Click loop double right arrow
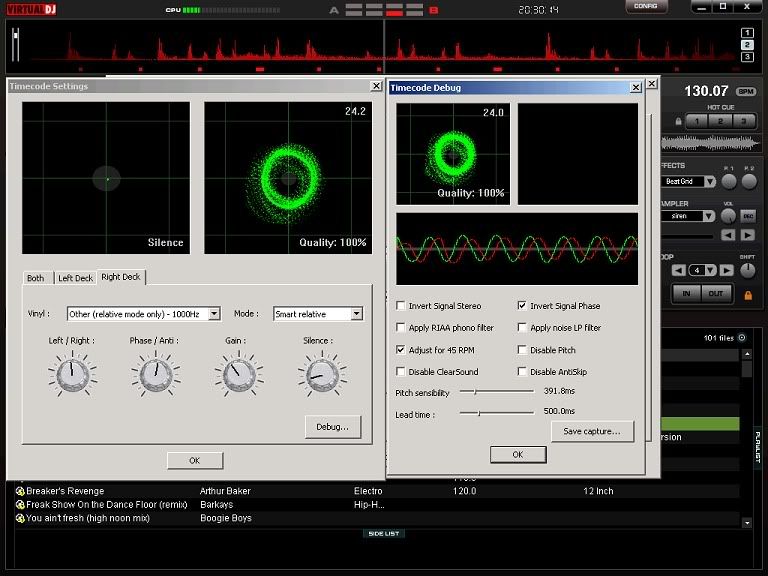Viewport: 768px width, 576px height. [727, 270]
